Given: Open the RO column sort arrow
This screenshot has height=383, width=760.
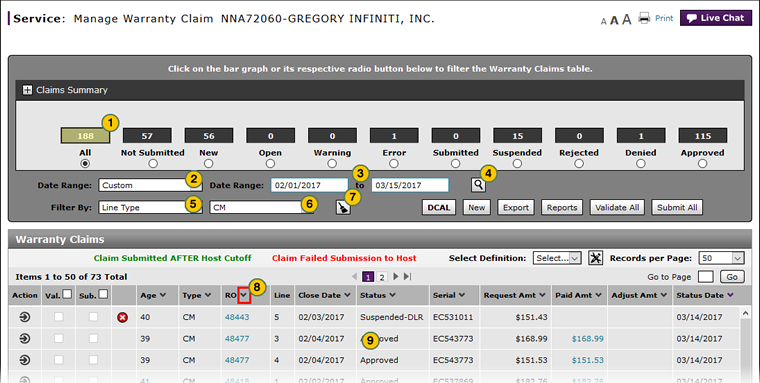Looking at the screenshot, I should coord(244,295).
